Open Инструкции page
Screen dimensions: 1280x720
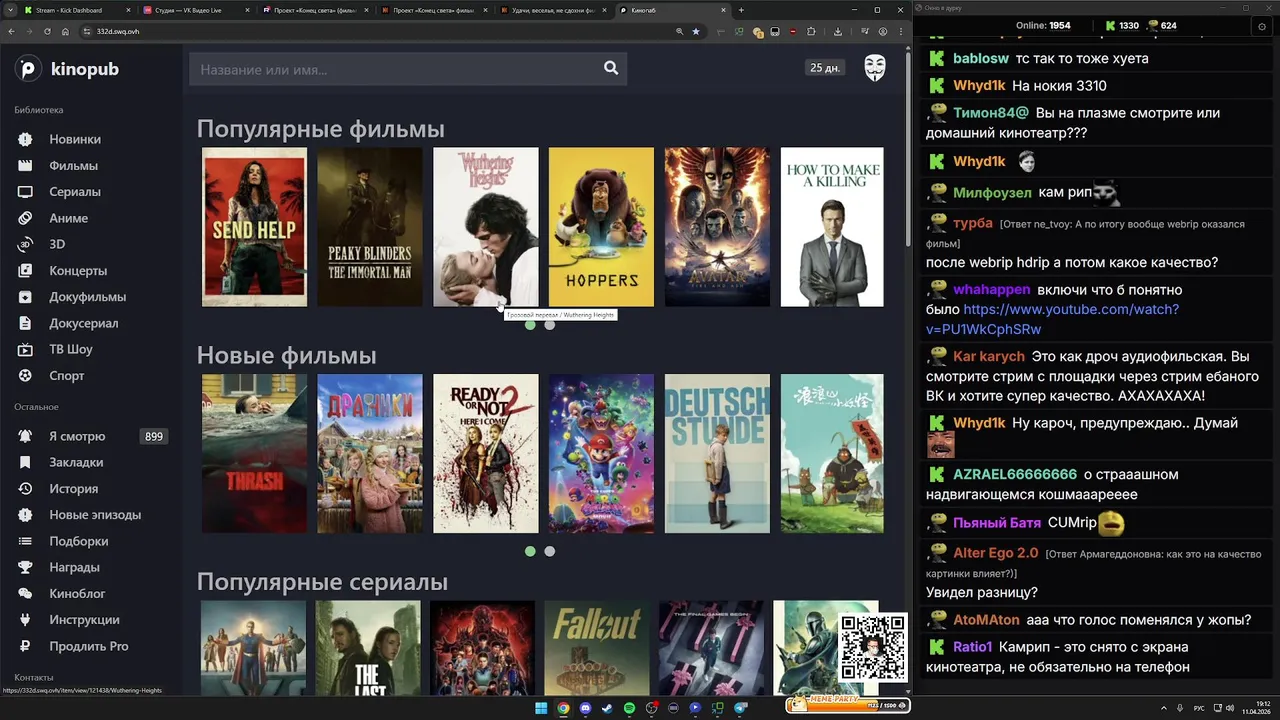[84, 620]
